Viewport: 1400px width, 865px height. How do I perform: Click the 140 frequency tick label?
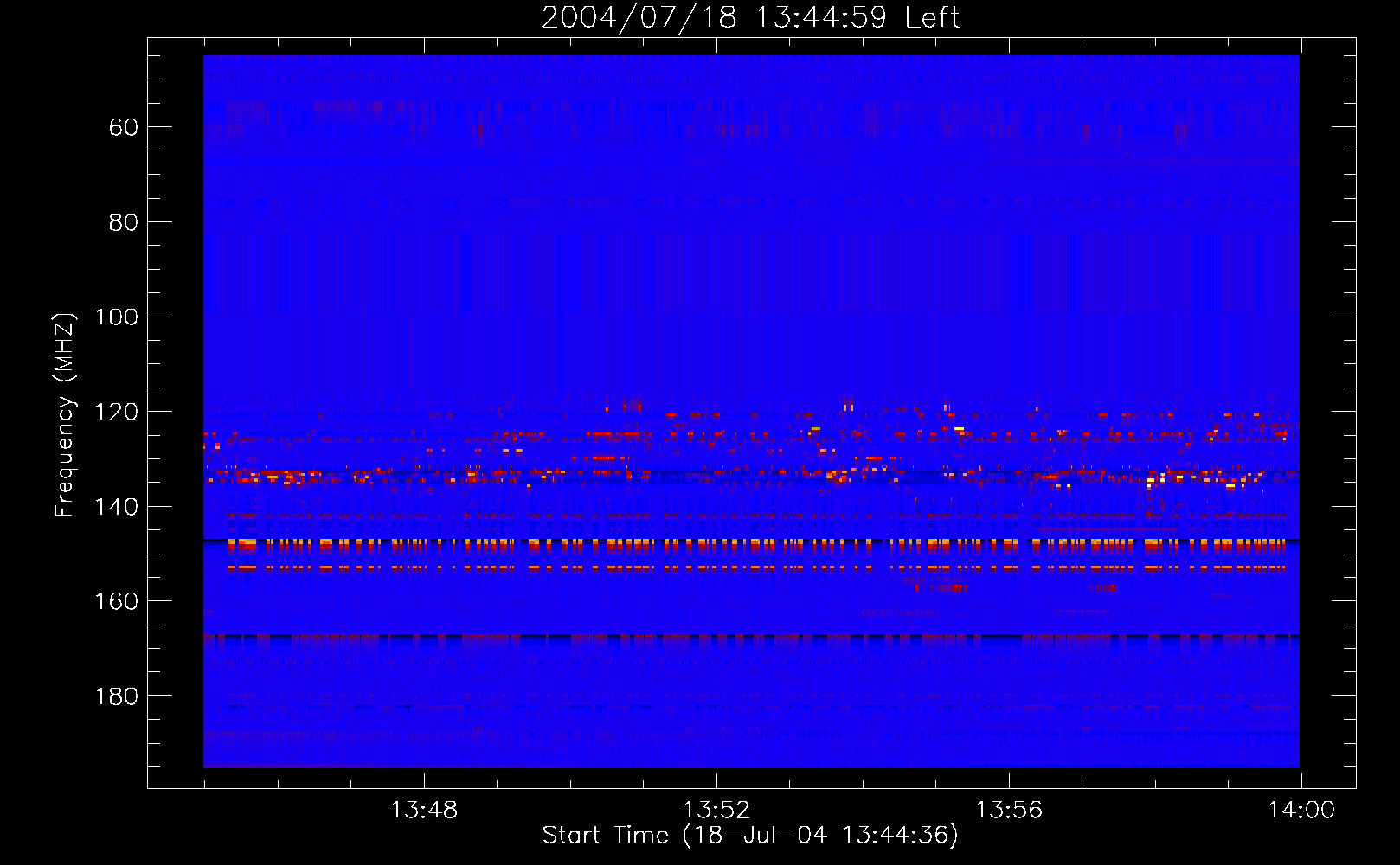(116, 507)
